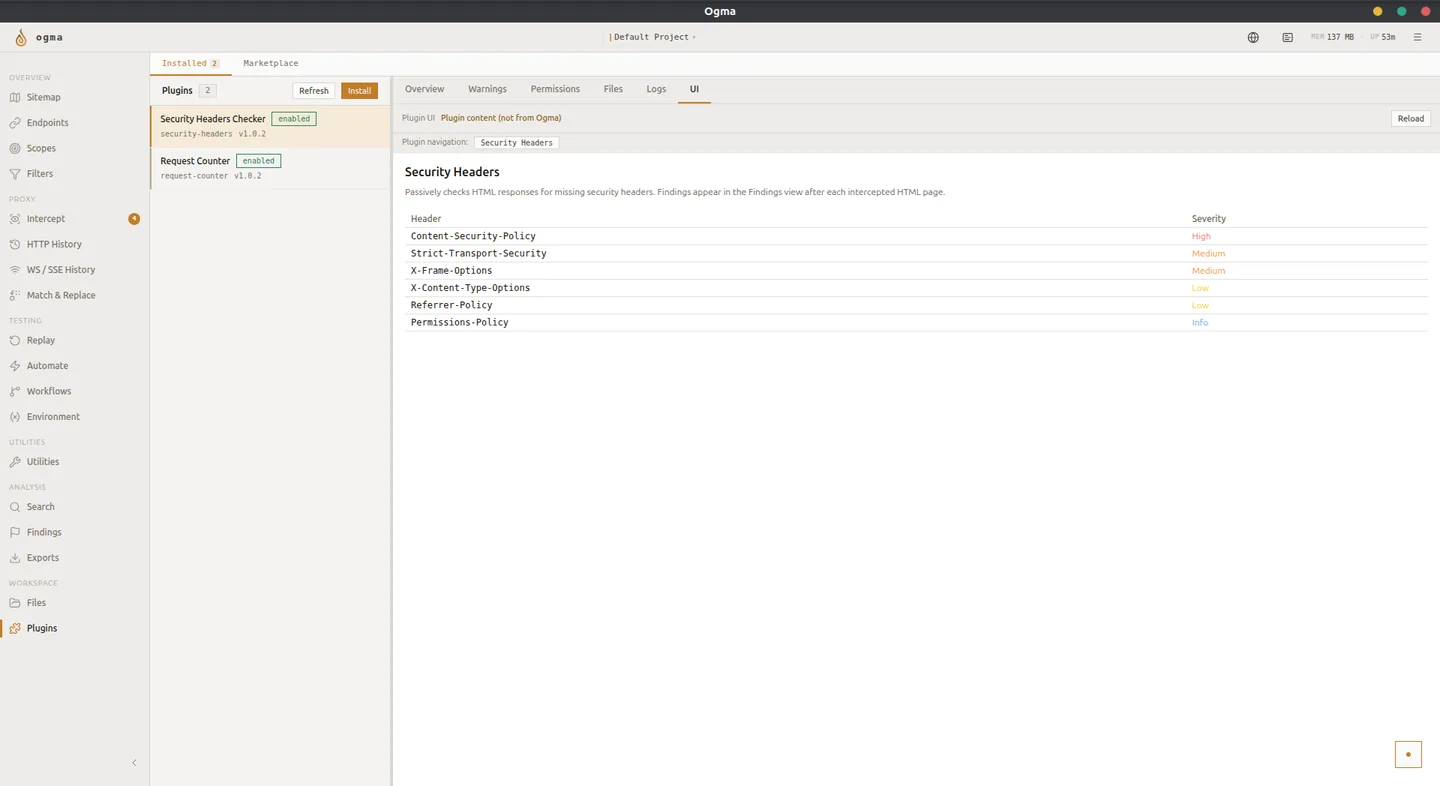Click the Install plugin button

359,91
